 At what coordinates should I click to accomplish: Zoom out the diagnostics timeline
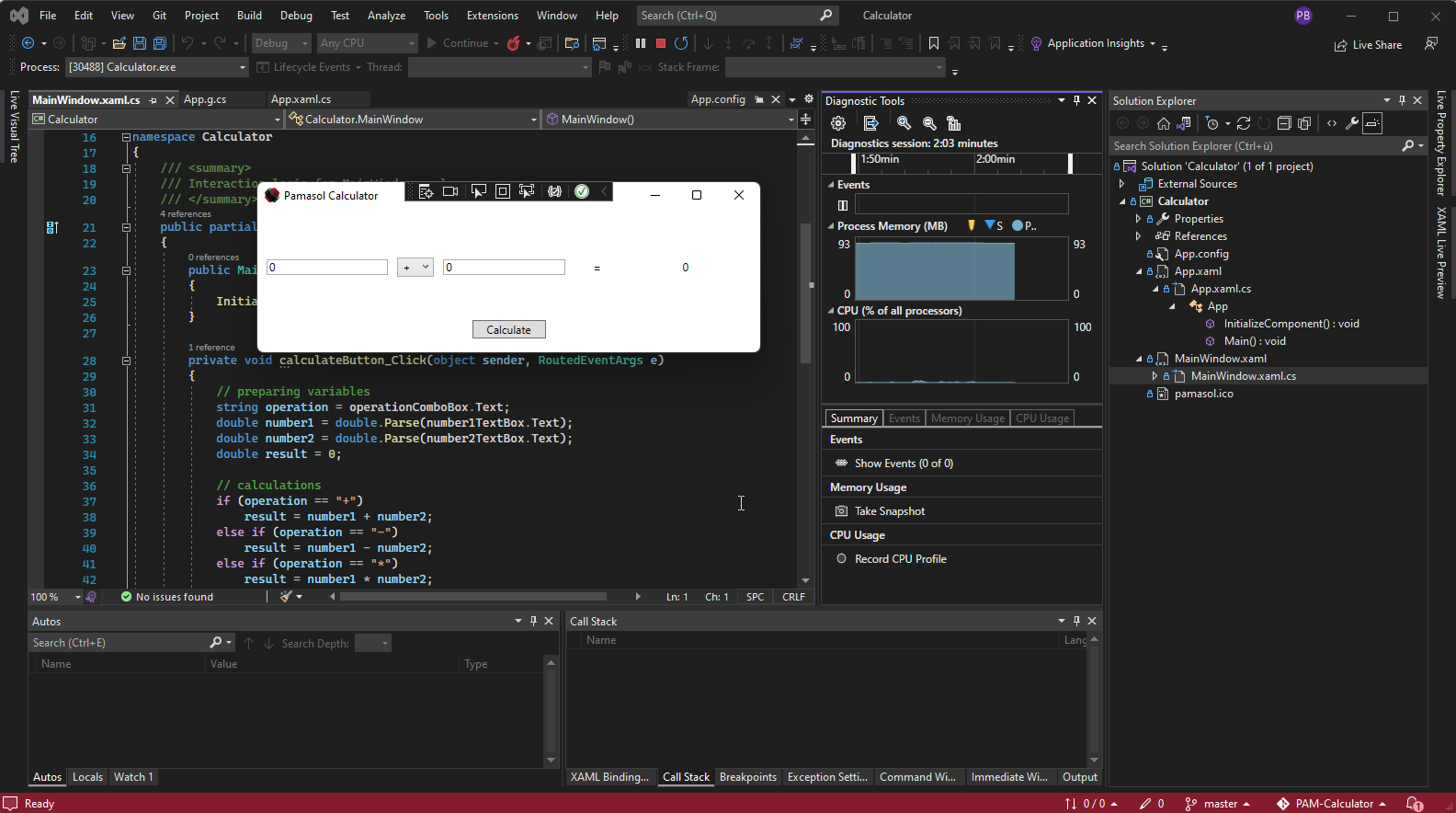929,123
